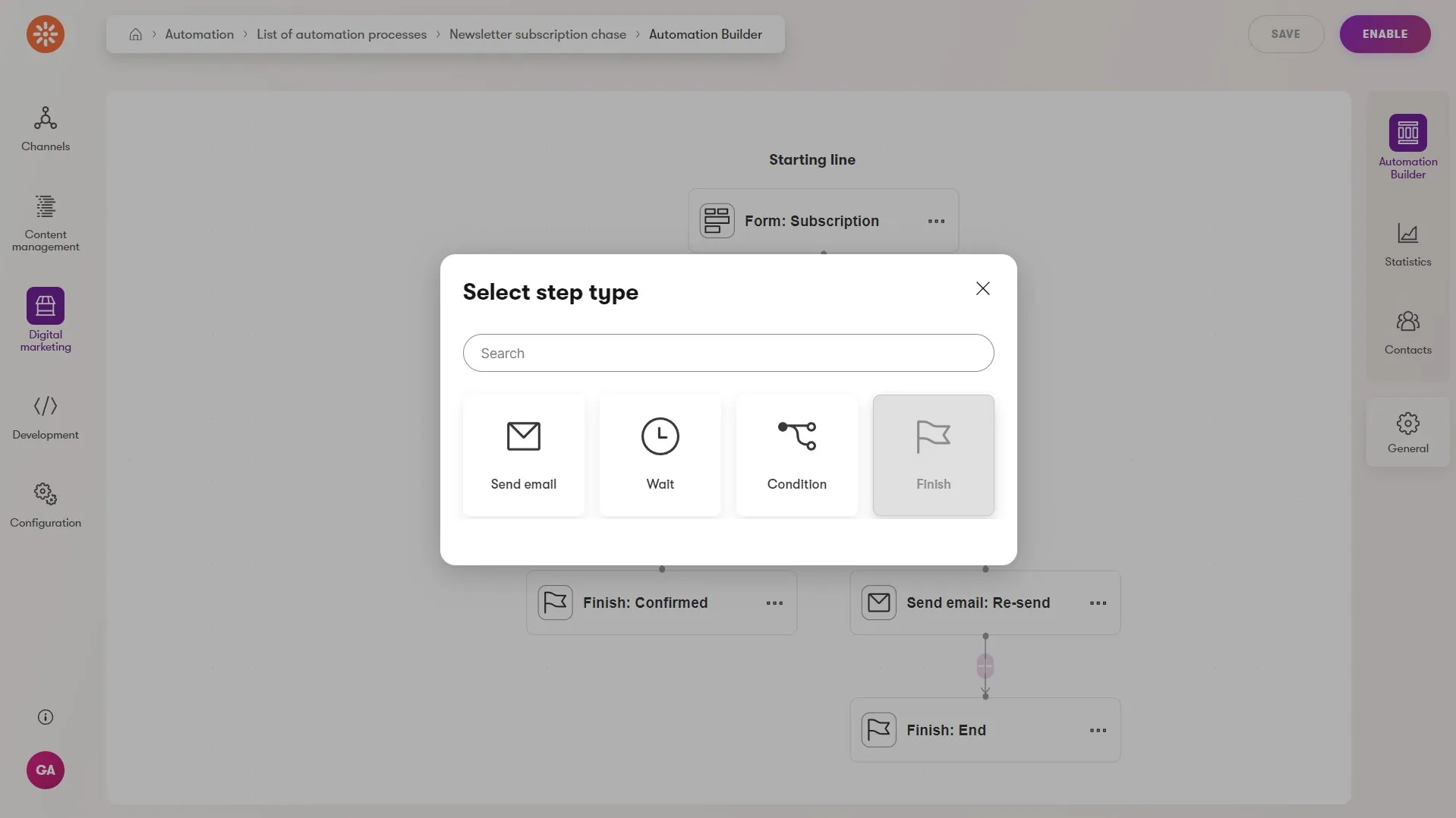Switch to the Statistics tab
The image size is (1456, 818).
pyautogui.click(x=1407, y=245)
